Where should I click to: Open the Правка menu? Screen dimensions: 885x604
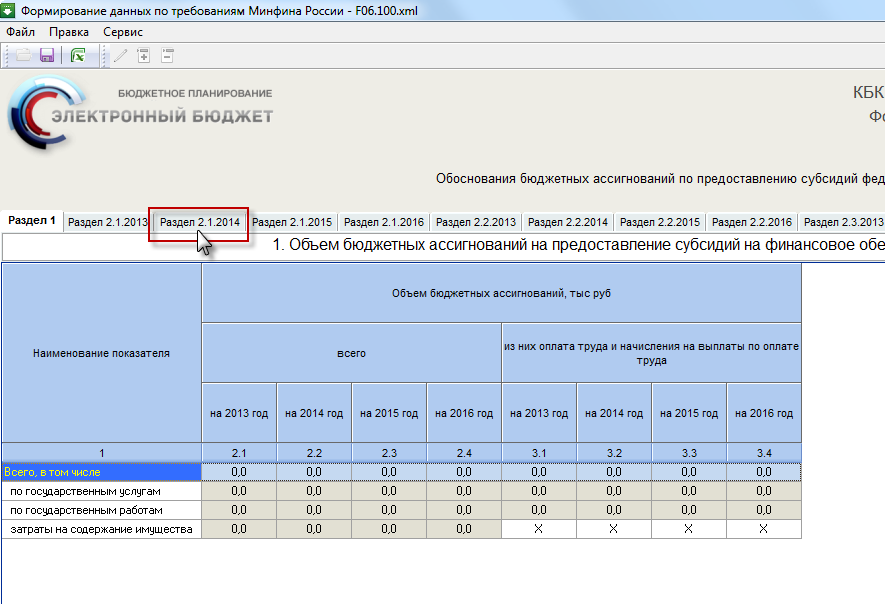pos(69,32)
